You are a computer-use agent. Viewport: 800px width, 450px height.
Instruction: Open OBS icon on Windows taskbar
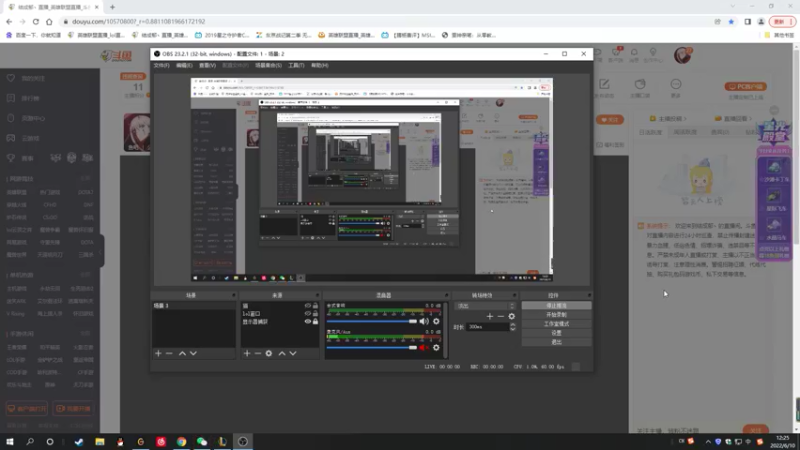(243, 442)
